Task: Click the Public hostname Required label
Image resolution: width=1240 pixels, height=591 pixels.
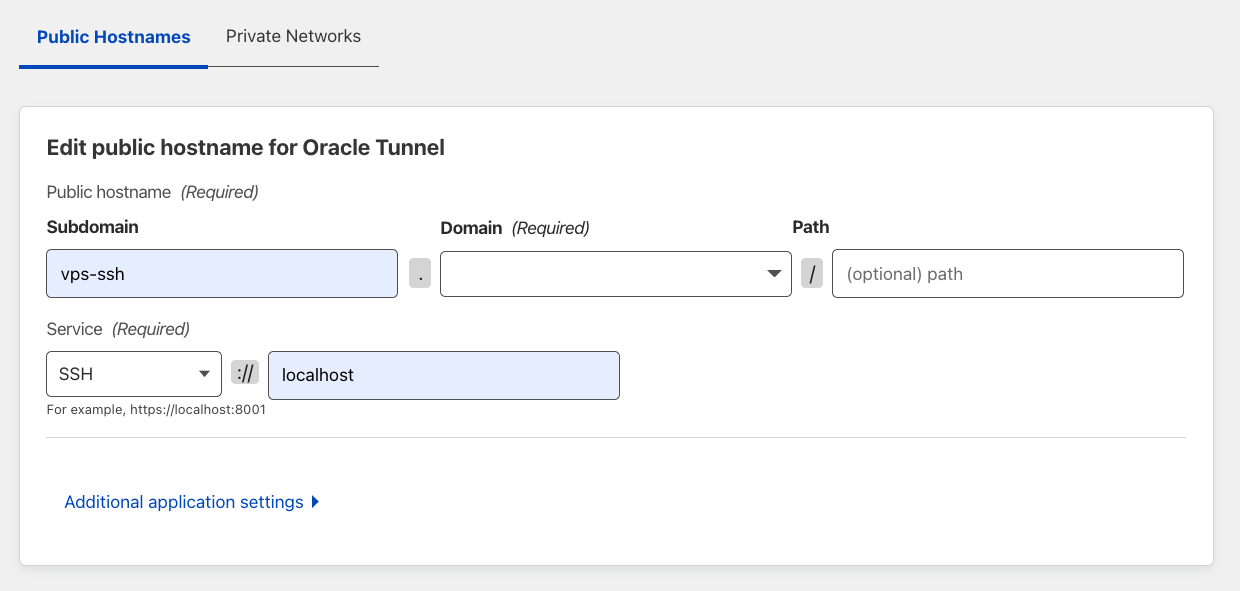Action: pos(151,191)
